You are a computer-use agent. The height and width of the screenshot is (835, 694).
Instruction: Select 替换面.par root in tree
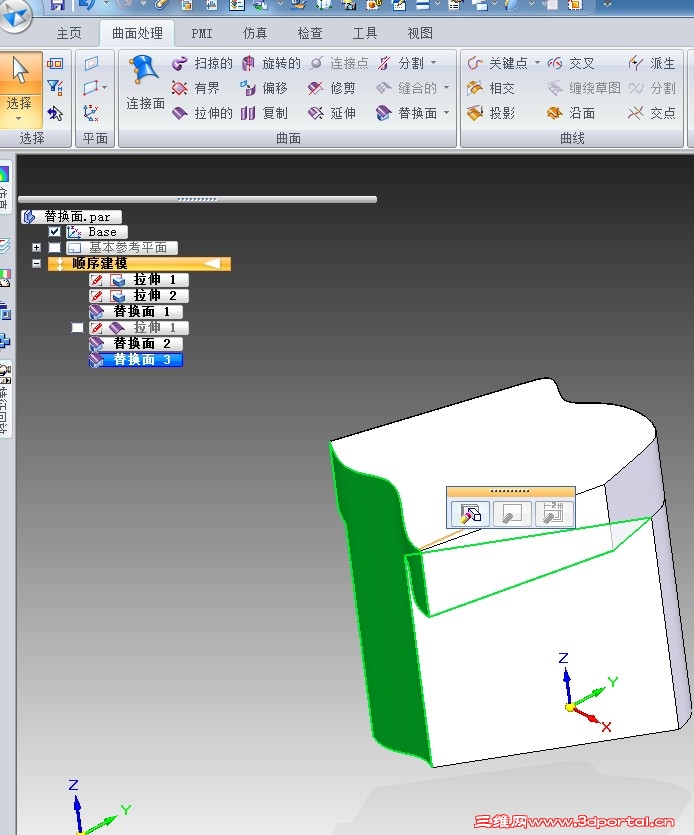(72, 217)
